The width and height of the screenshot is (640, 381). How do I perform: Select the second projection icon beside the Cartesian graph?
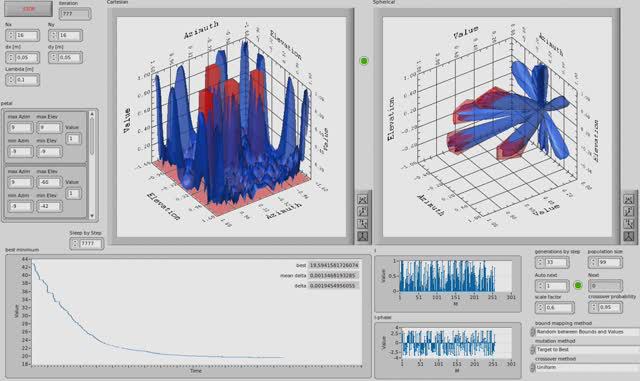pyautogui.click(x=362, y=212)
